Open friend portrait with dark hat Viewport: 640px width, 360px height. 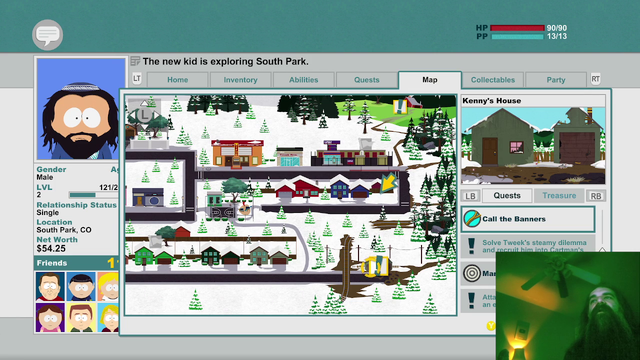coord(81,286)
